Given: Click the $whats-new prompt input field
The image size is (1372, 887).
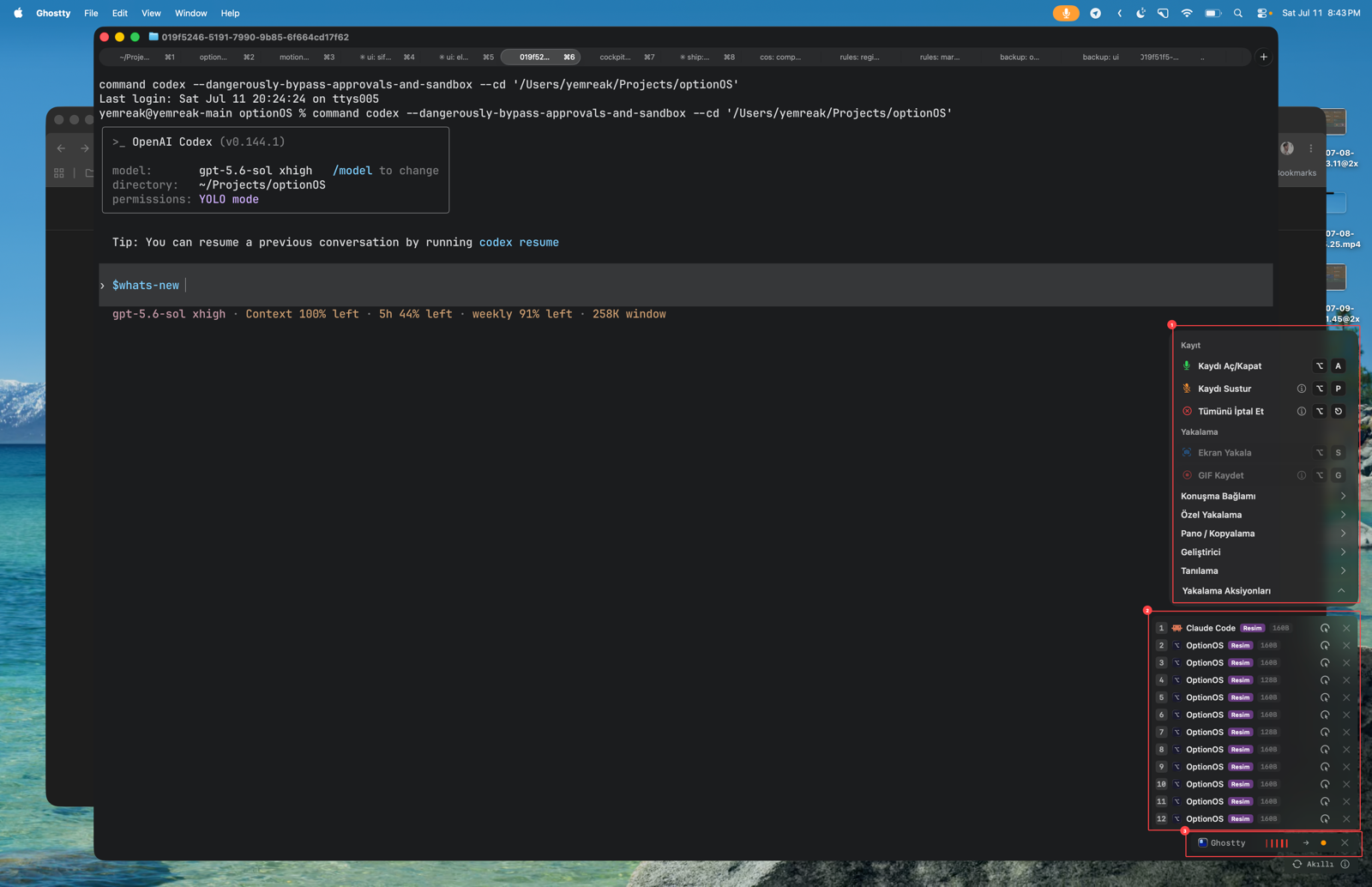Looking at the screenshot, I should 686,285.
